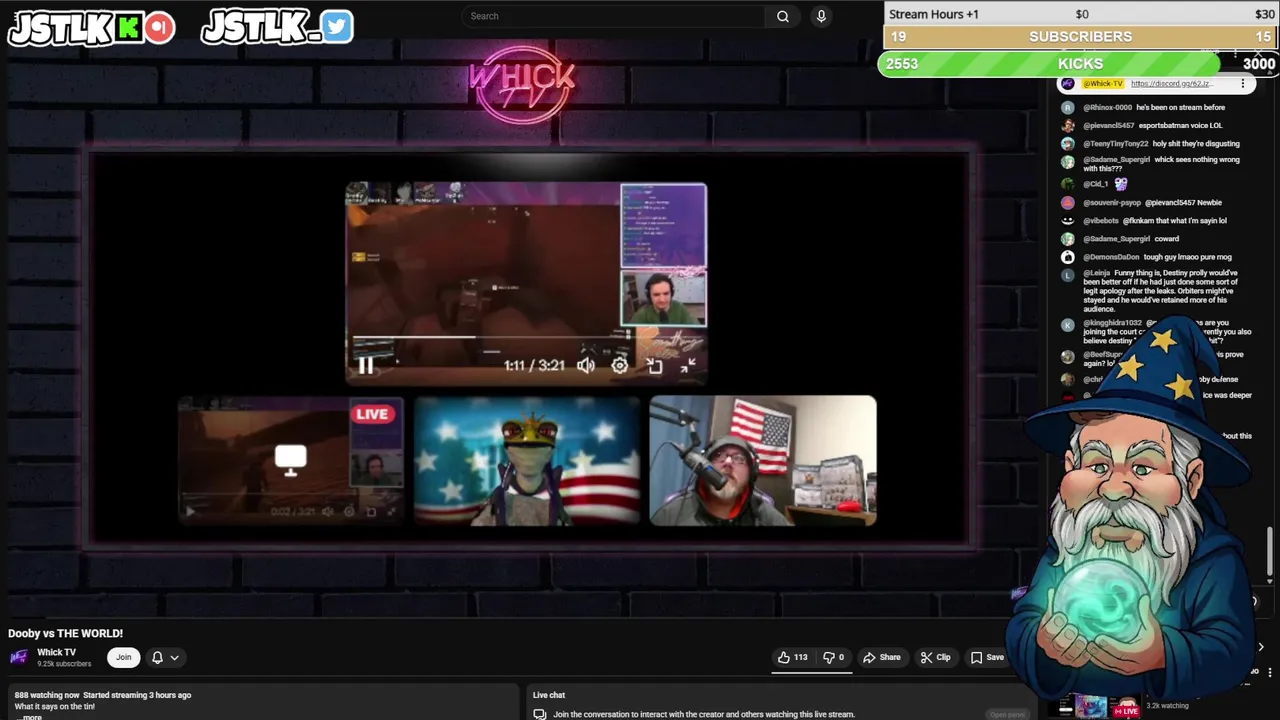This screenshot has height=720, width=1280.
Task: Click the SUBSCRIBERS goal bar
Action: pos(1080,37)
